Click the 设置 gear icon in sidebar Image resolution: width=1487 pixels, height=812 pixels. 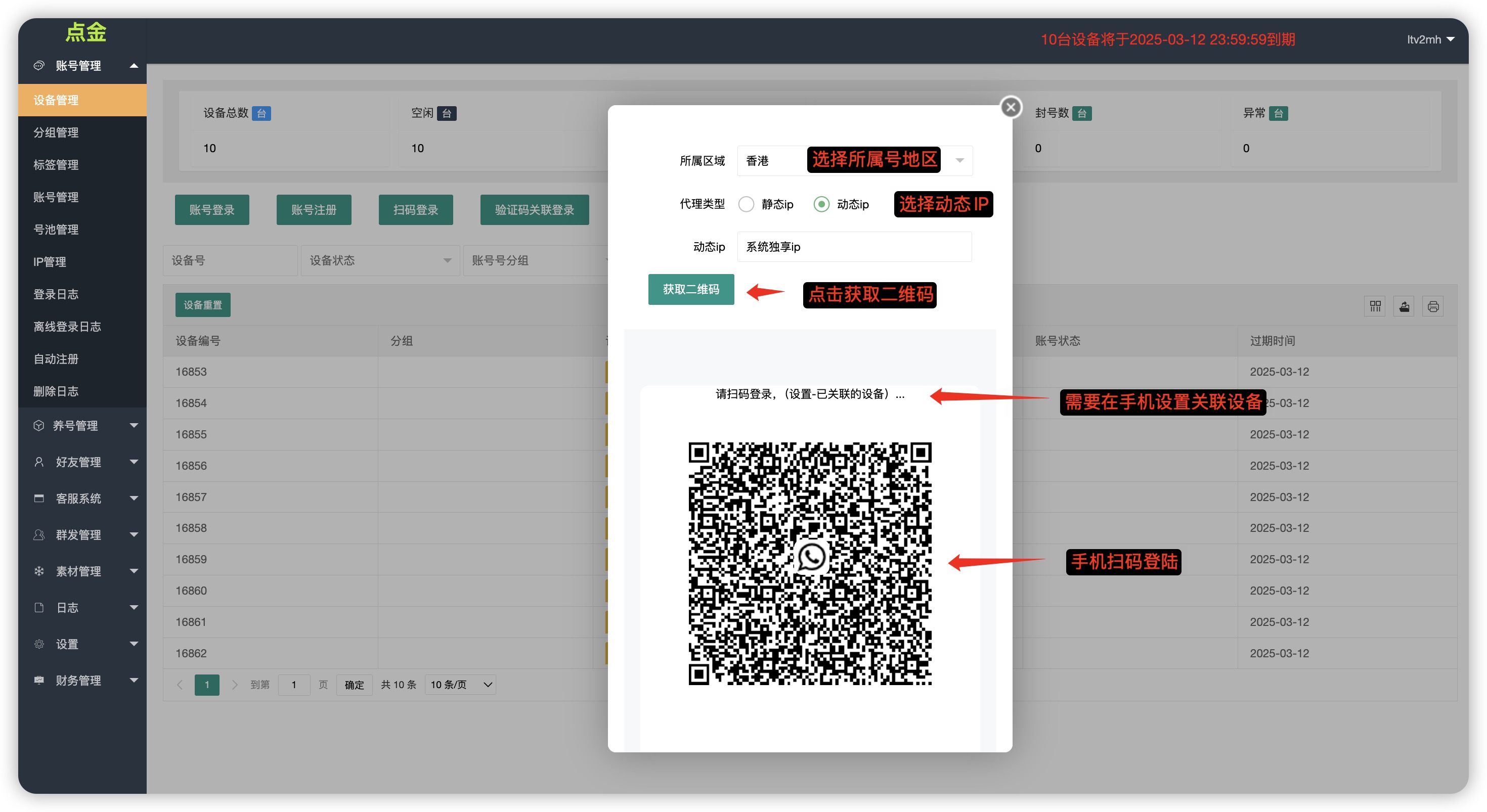[x=38, y=644]
